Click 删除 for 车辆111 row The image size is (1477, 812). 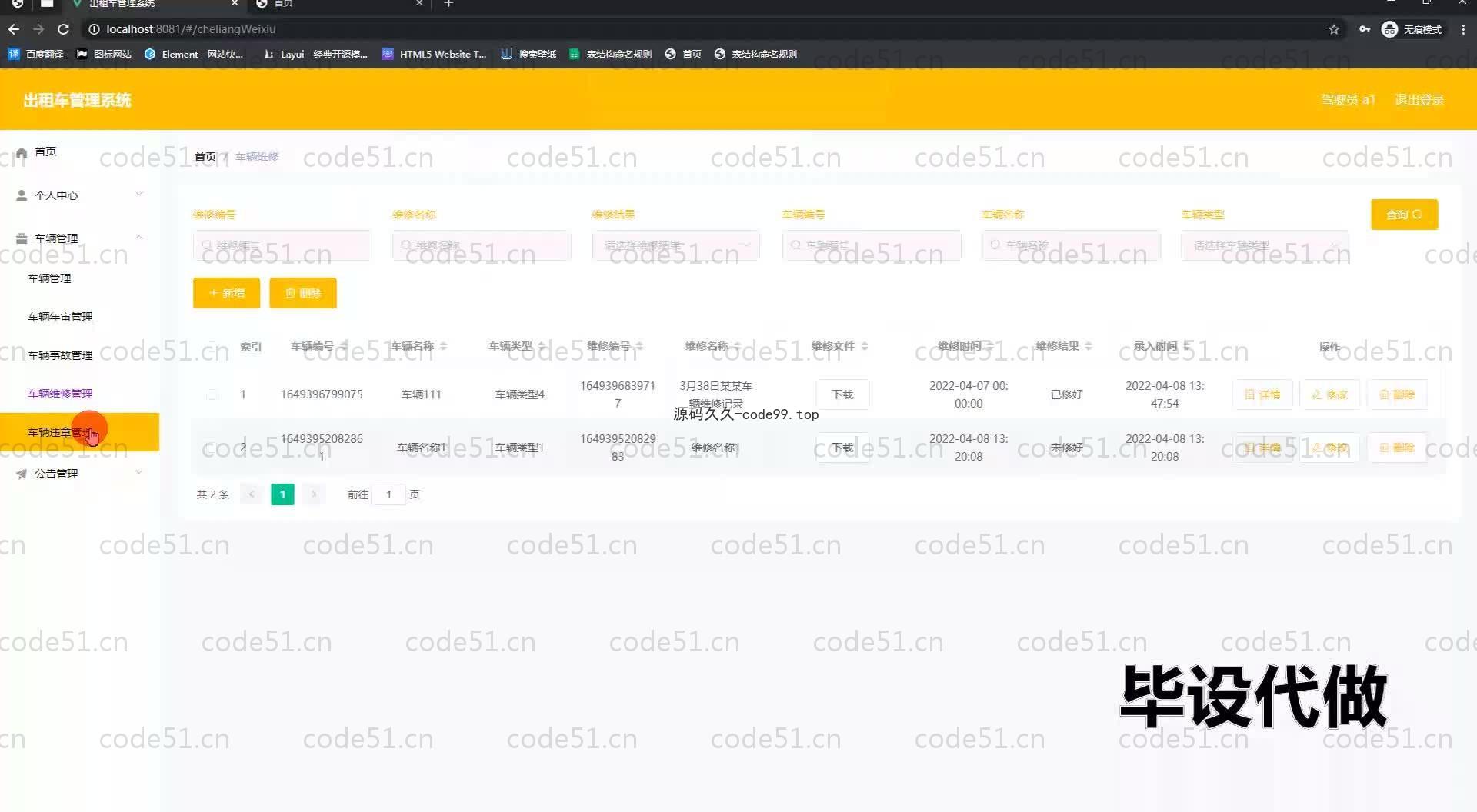[x=1397, y=394]
